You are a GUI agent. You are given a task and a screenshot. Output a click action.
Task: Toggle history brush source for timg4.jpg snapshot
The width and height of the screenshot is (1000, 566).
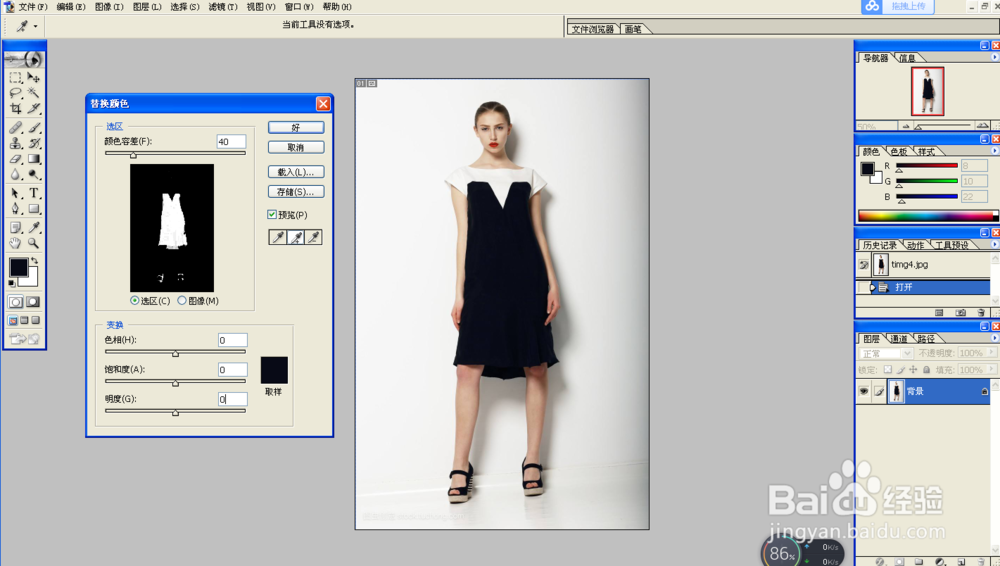click(864, 264)
